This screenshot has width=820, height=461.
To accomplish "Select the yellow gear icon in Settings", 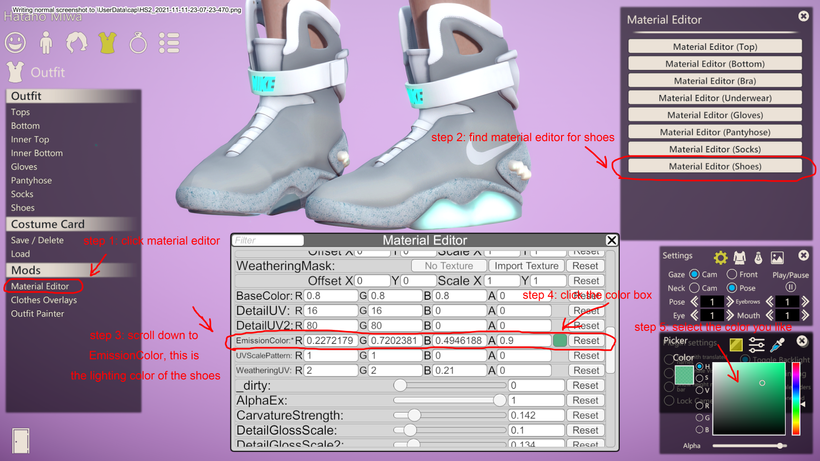I will click(721, 257).
